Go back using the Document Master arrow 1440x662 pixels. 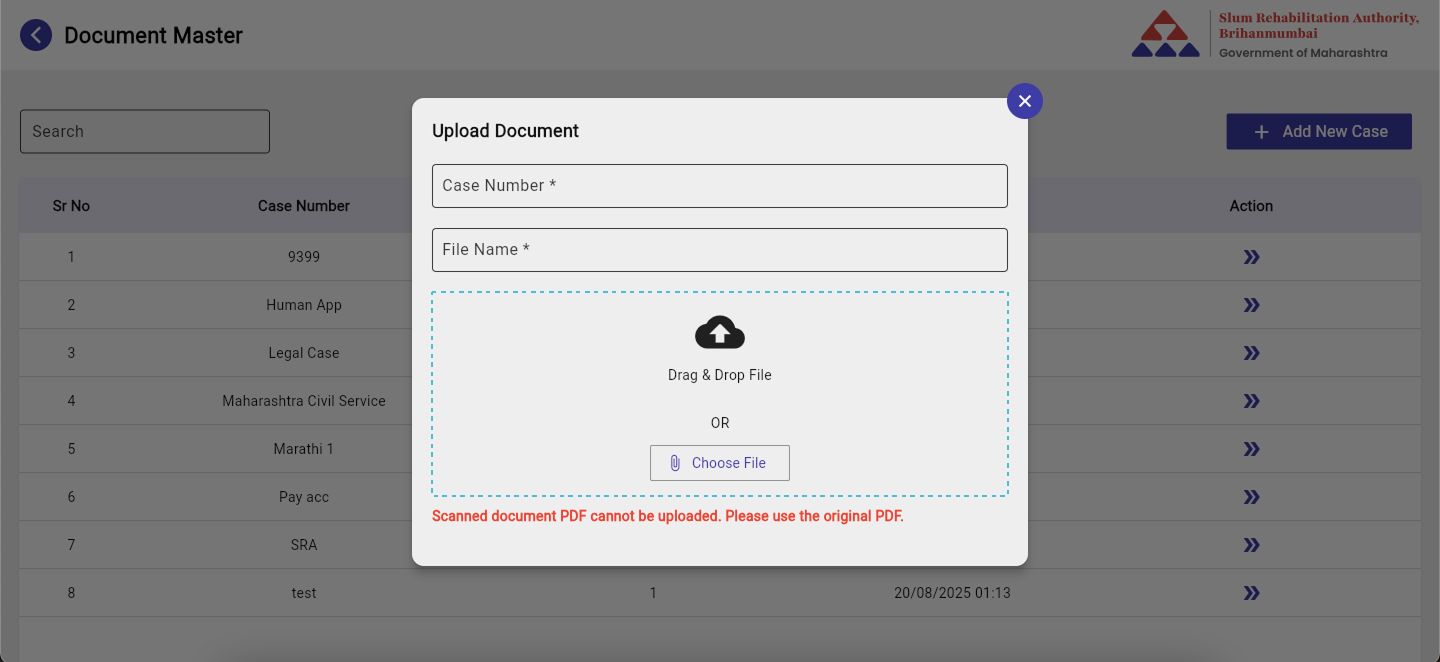36,36
